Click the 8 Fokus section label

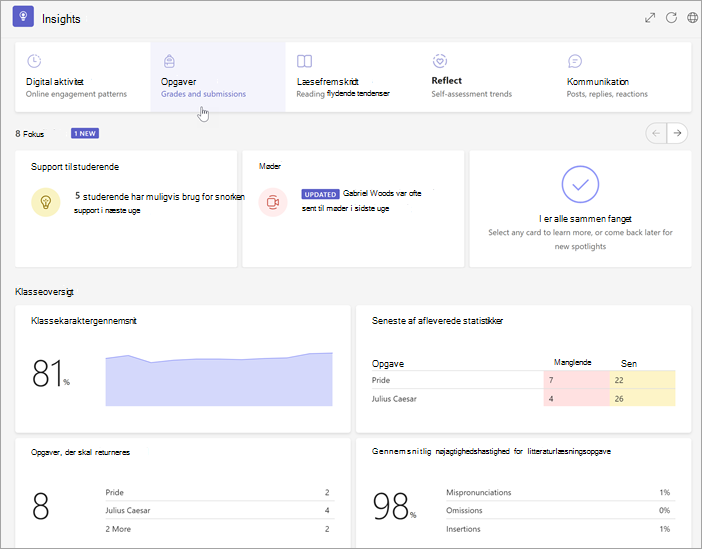30,133
